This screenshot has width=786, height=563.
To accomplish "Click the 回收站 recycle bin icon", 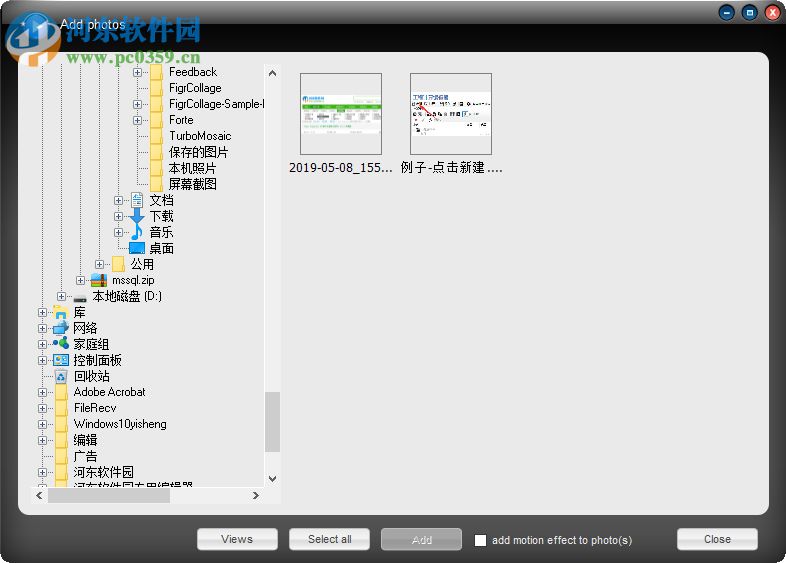I will tap(61, 377).
